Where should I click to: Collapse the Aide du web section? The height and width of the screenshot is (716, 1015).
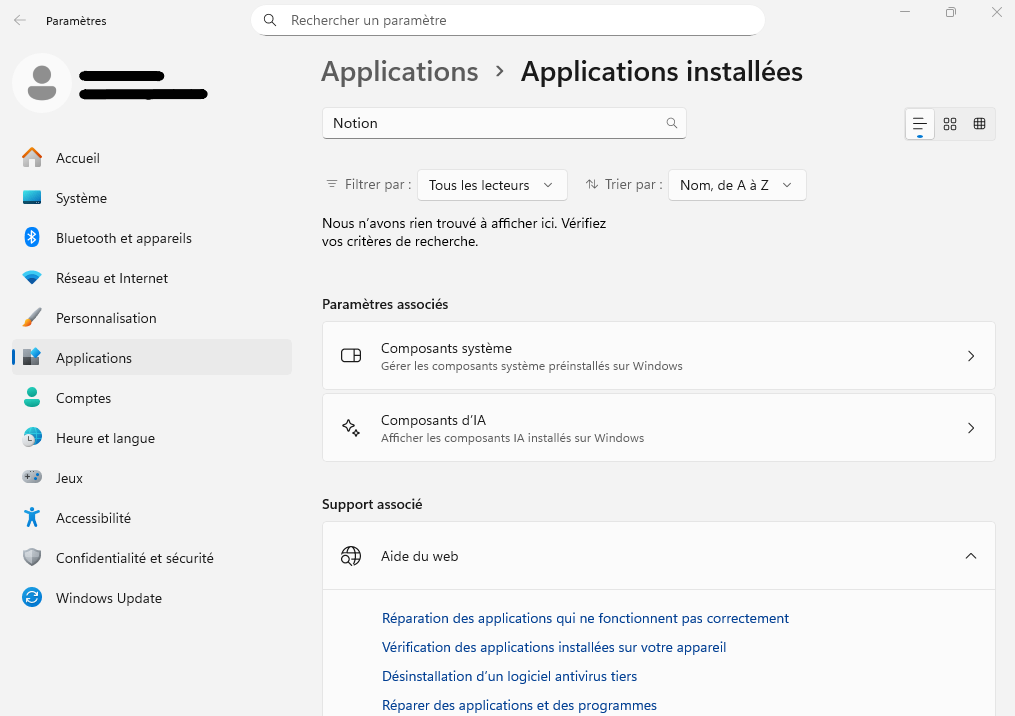pyautogui.click(x=970, y=556)
